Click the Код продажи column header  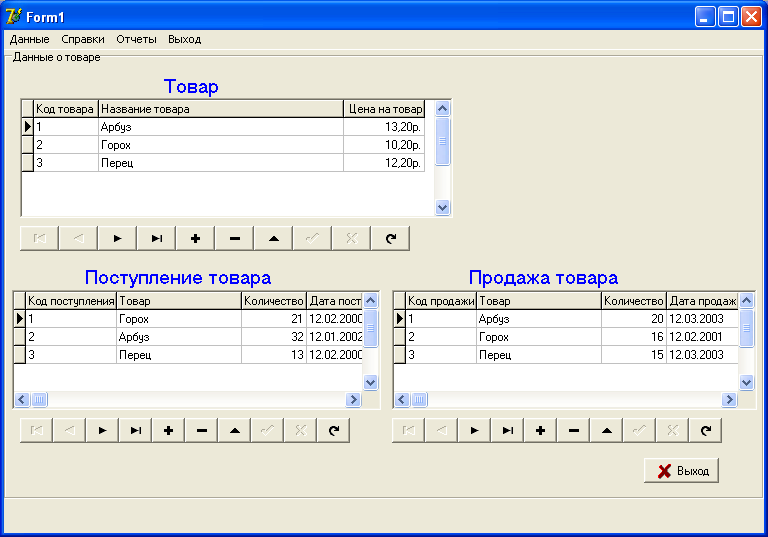(x=441, y=301)
